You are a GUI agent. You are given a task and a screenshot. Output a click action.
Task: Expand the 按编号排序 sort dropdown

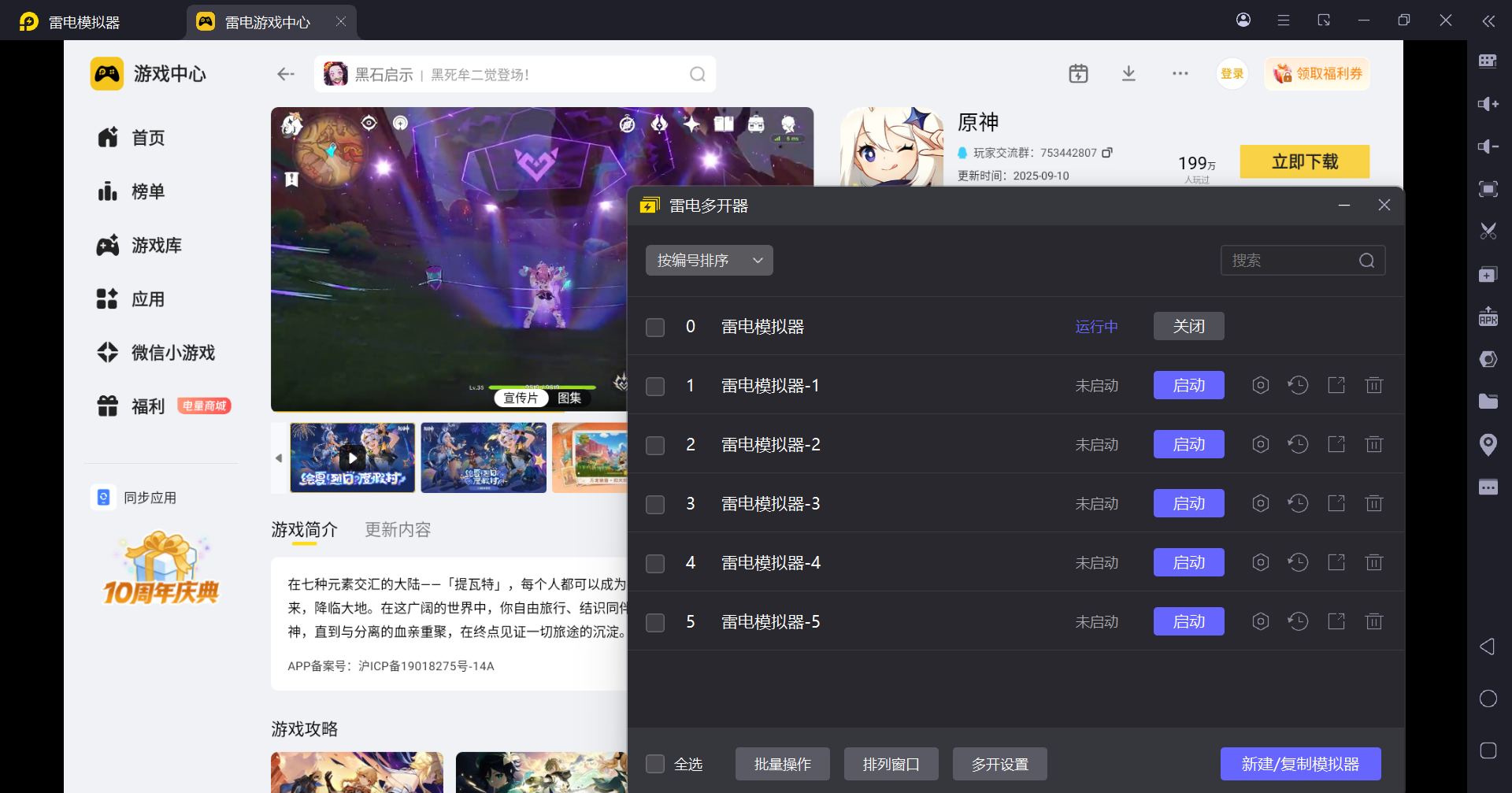point(710,261)
